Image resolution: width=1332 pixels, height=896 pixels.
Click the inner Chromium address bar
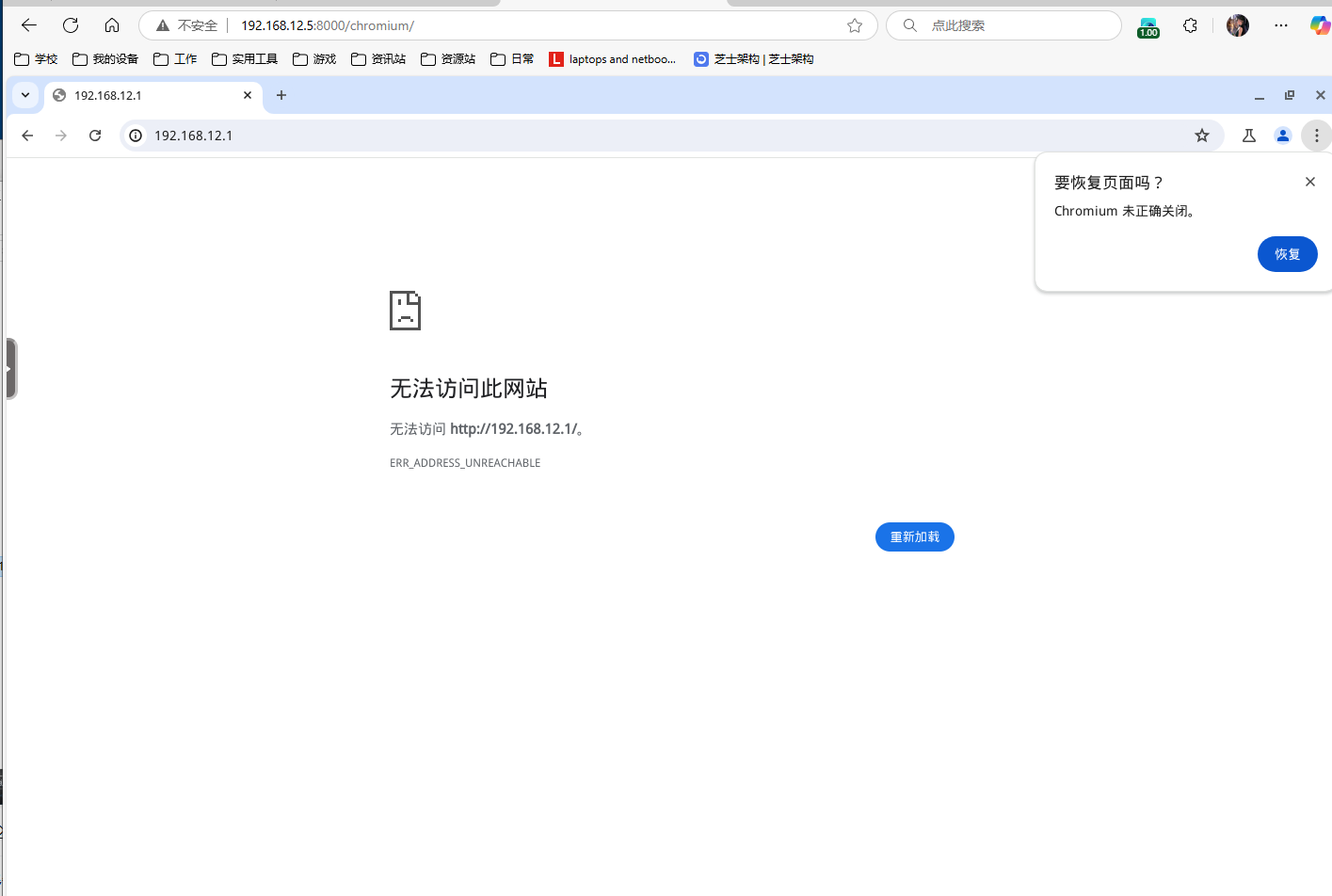pyautogui.click(x=672, y=136)
